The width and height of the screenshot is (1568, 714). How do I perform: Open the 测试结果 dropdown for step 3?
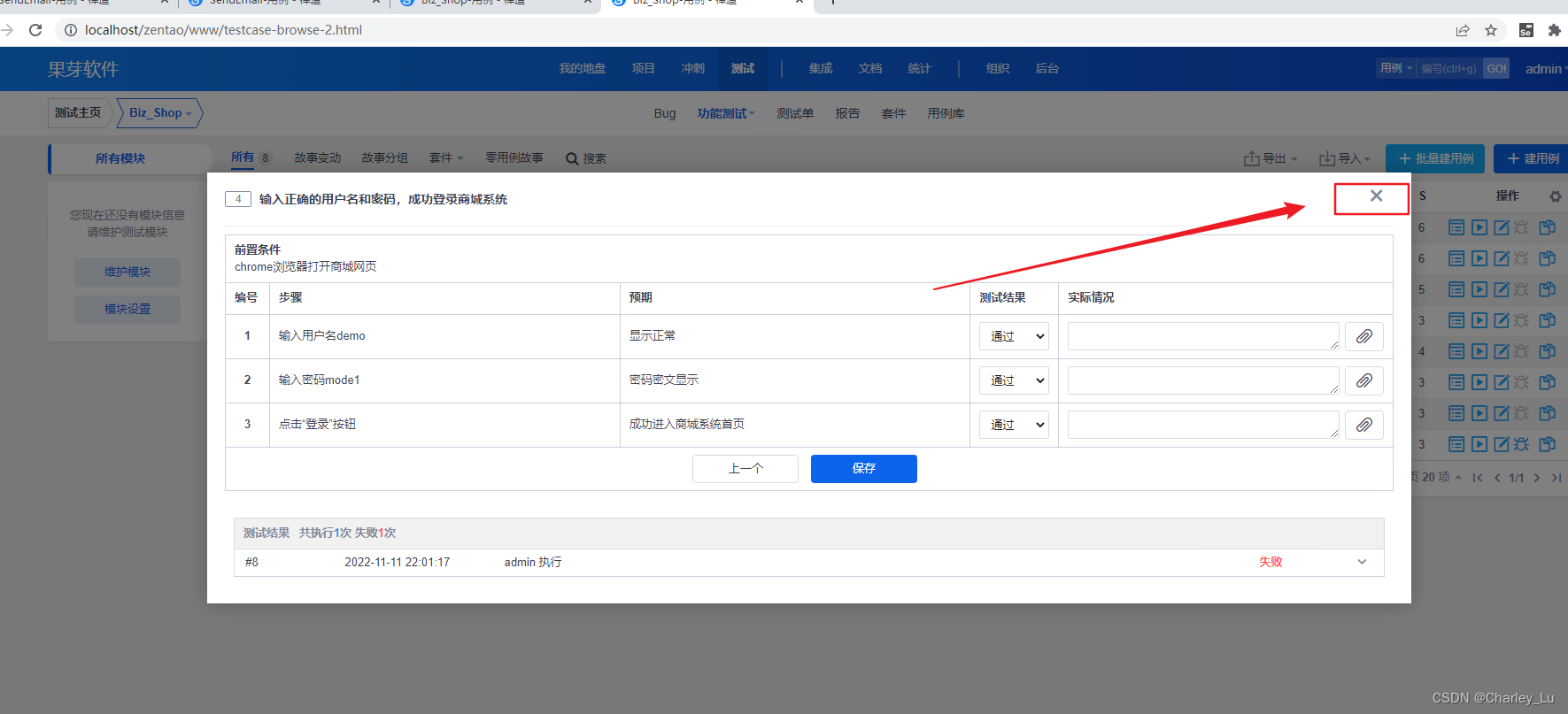(x=1014, y=425)
